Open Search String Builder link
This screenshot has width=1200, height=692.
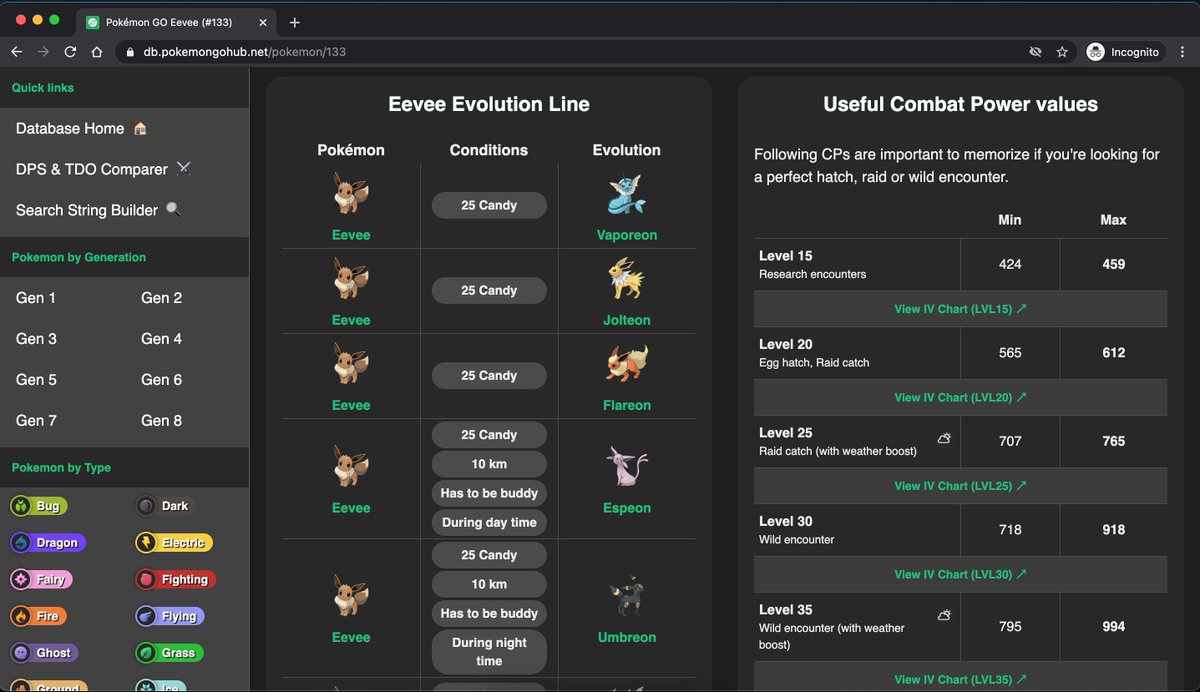tap(99, 210)
